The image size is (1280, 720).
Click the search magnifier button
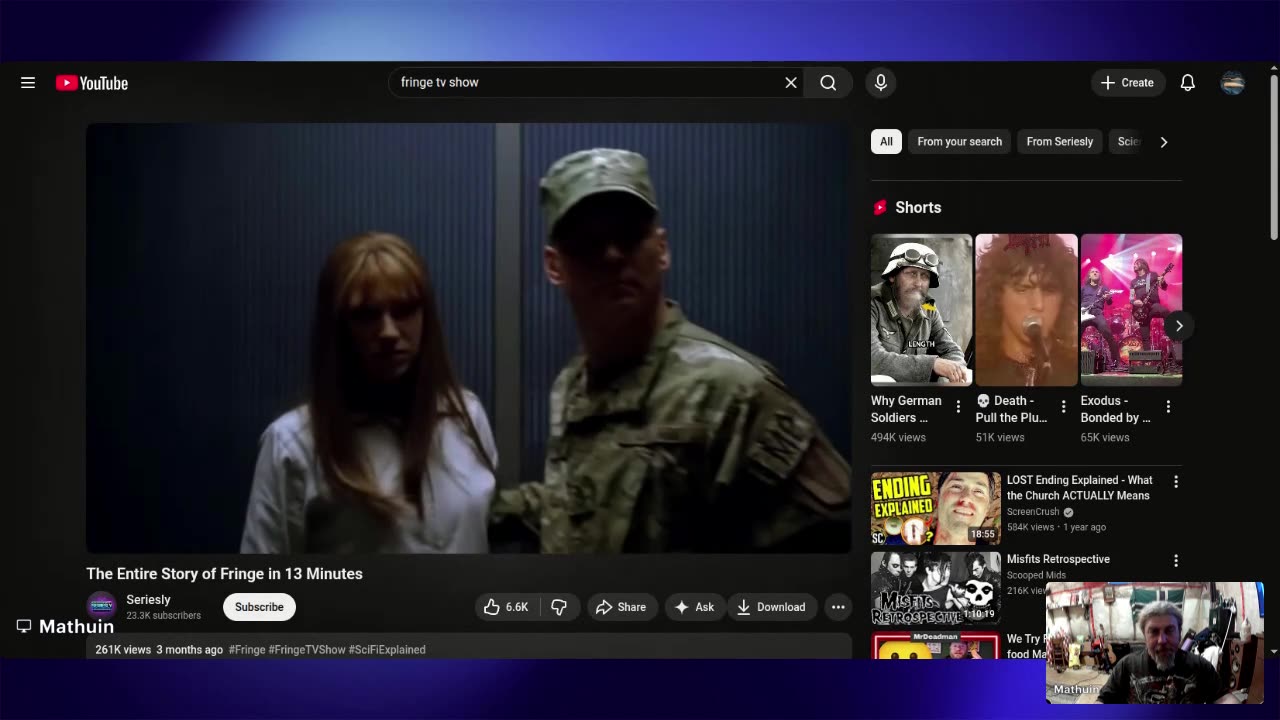pyautogui.click(x=828, y=83)
